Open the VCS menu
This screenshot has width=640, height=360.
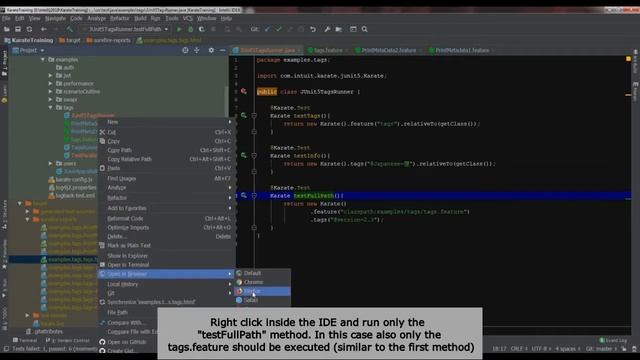click(188, 18)
